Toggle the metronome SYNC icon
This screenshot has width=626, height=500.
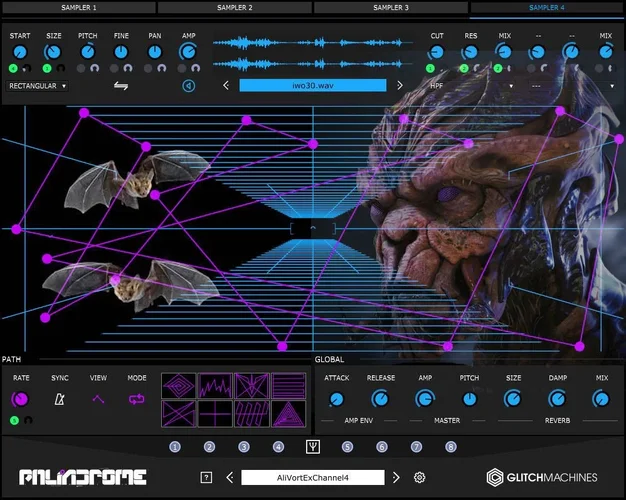point(59,399)
